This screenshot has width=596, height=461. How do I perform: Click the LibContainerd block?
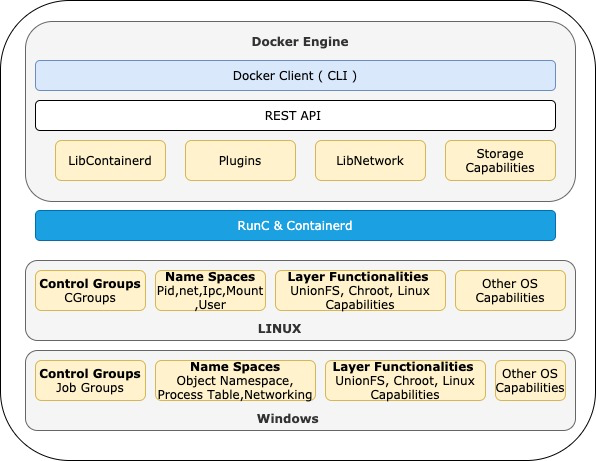(110, 160)
